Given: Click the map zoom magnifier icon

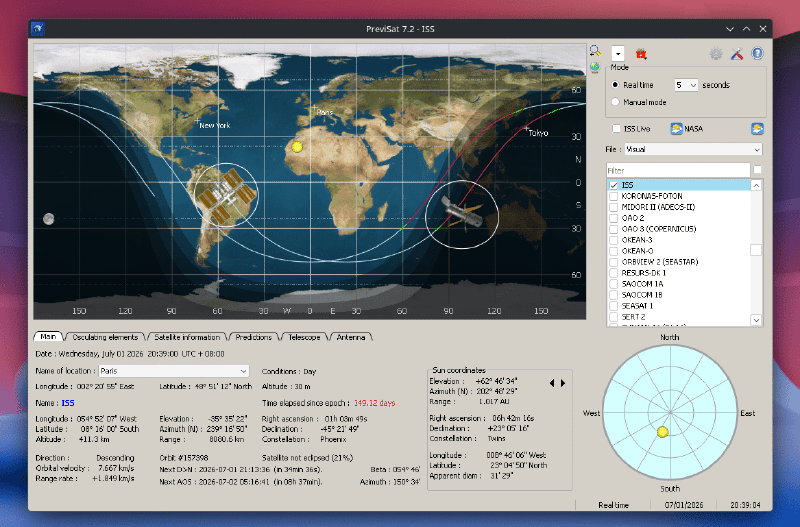Looking at the screenshot, I should pos(595,51).
